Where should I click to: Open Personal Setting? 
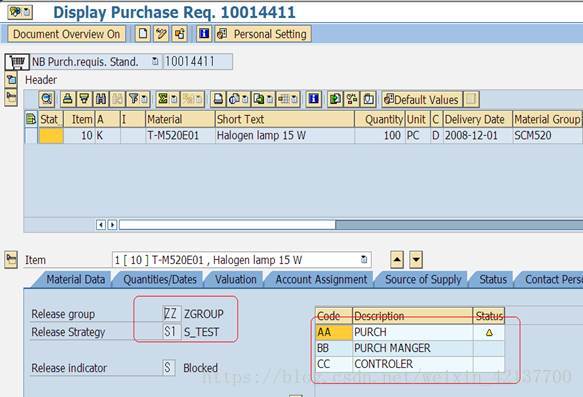click(x=263, y=34)
